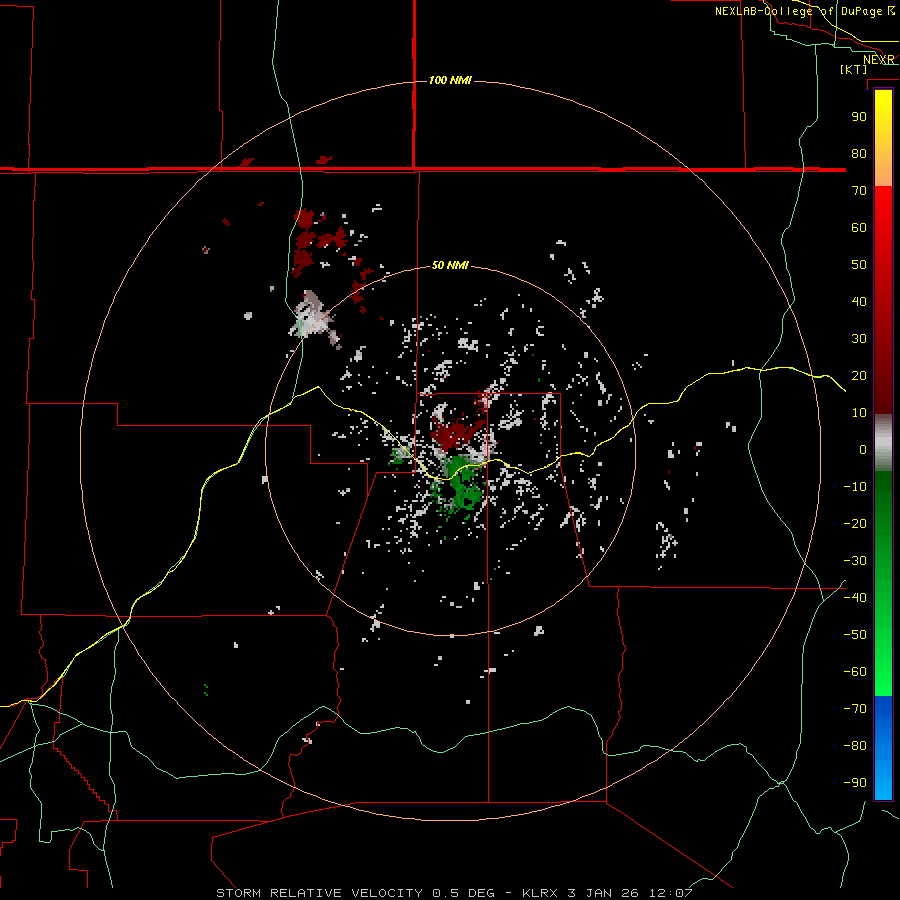
Task: Click the -60 knot label on scale
Action: click(855, 672)
